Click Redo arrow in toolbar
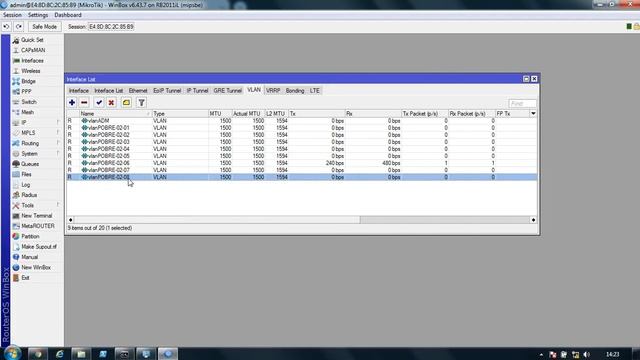This screenshot has width=640, height=360. (x=19, y=27)
